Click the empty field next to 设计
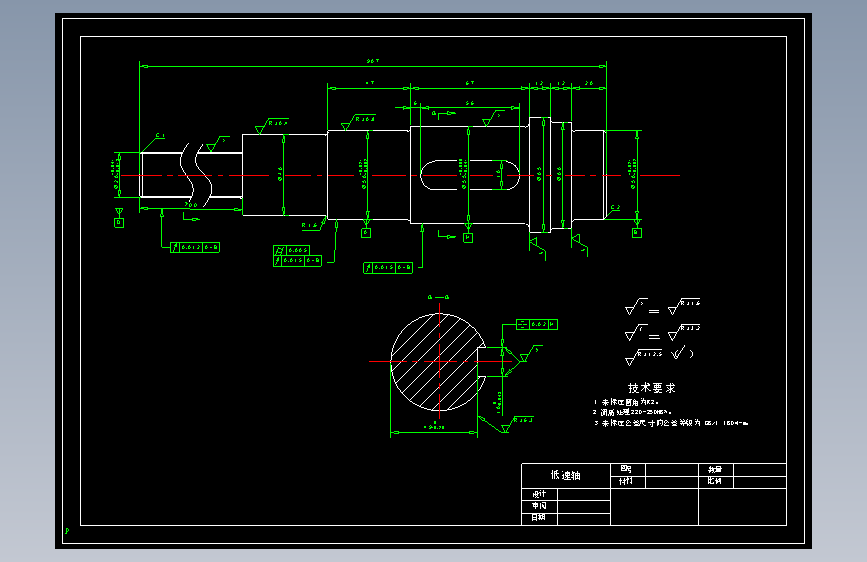The height and width of the screenshot is (562, 867). pyautogui.click(x=584, y=495)
